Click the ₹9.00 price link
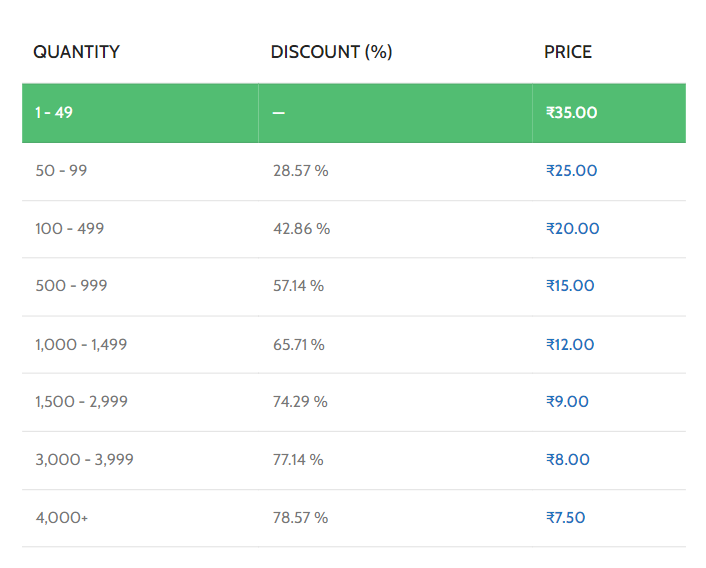706x568 pixels. (x=567, y=401)
